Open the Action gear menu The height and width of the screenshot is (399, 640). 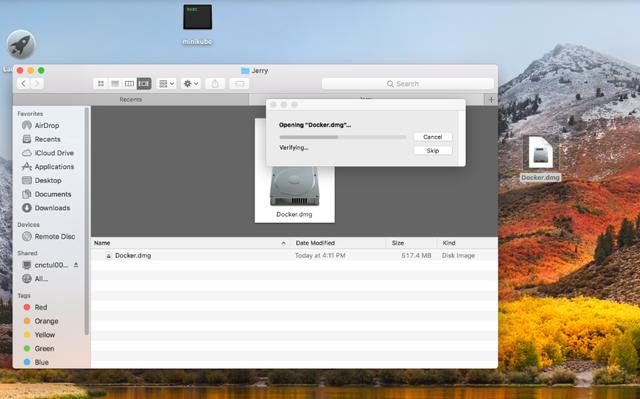[191, 84]
